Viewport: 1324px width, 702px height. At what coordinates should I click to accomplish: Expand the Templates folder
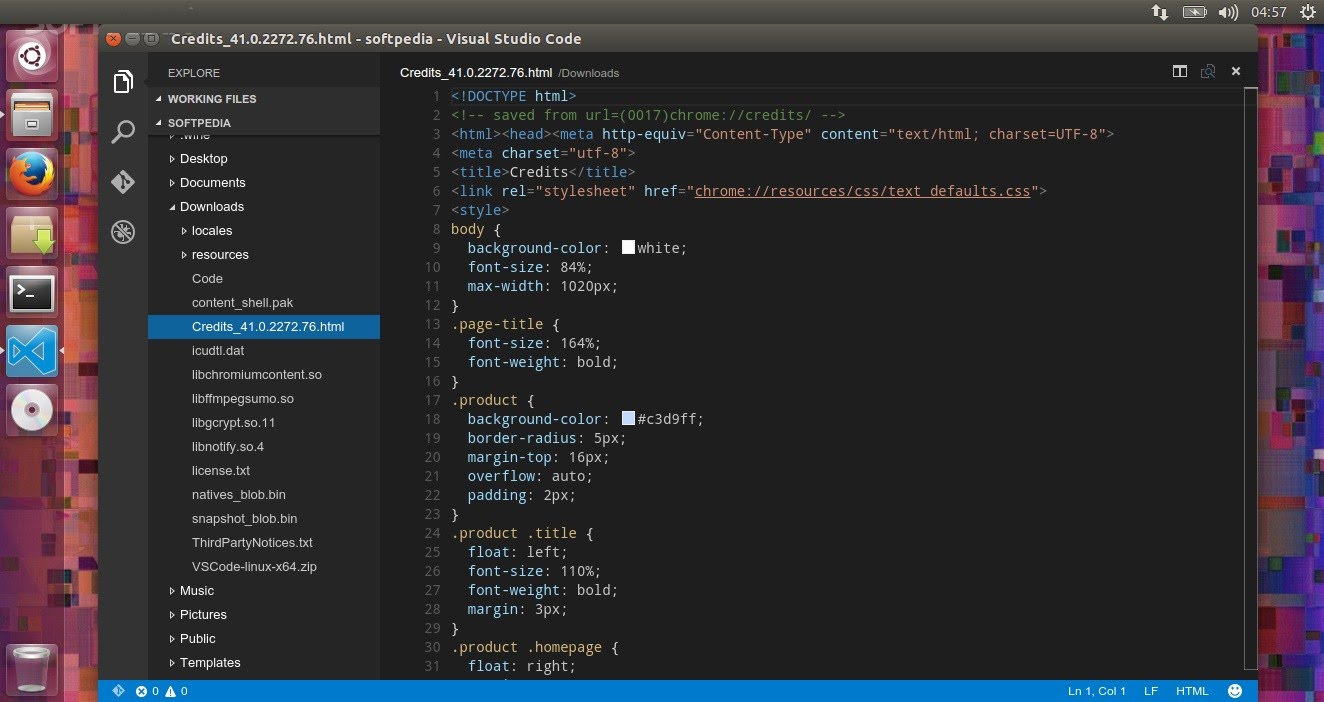click(x=264, y=663)
